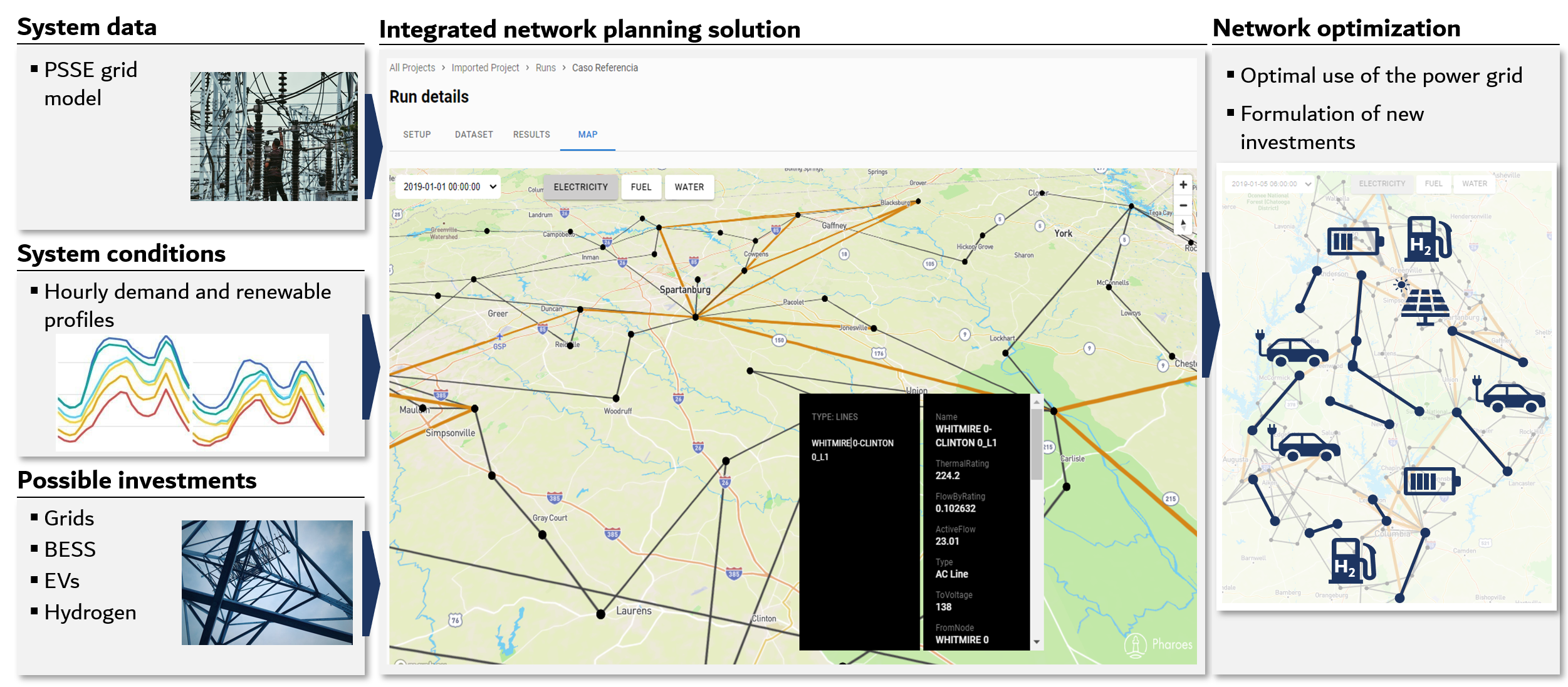Image resolution: width=1568 pixels, height=687 pixels.
Task: Click the map zoom out minus button
Action: 1183,205
